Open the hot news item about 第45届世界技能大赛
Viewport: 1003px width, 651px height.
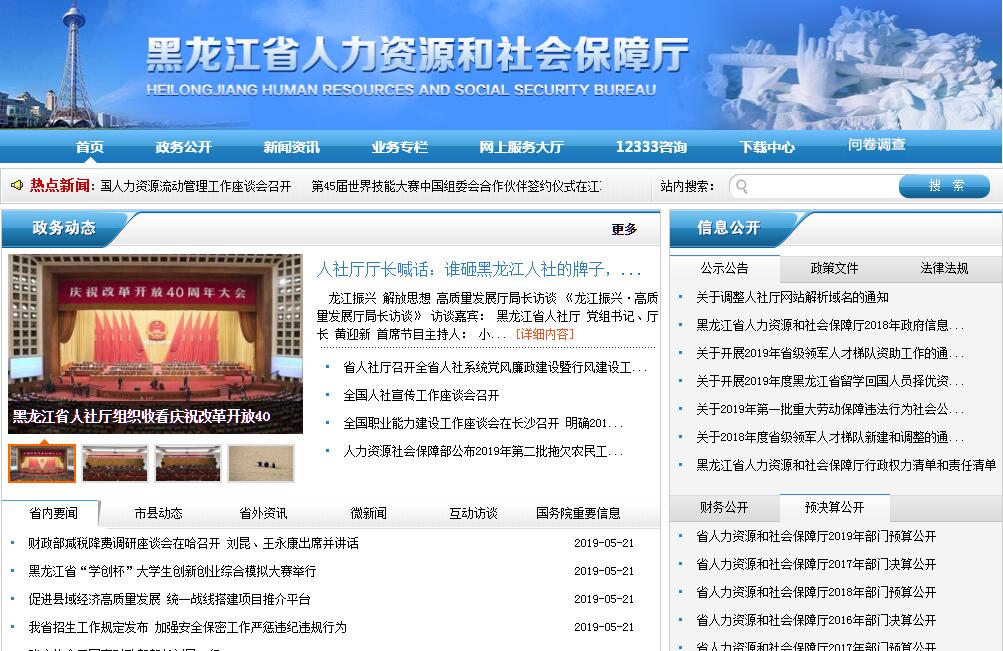[456, 186]
